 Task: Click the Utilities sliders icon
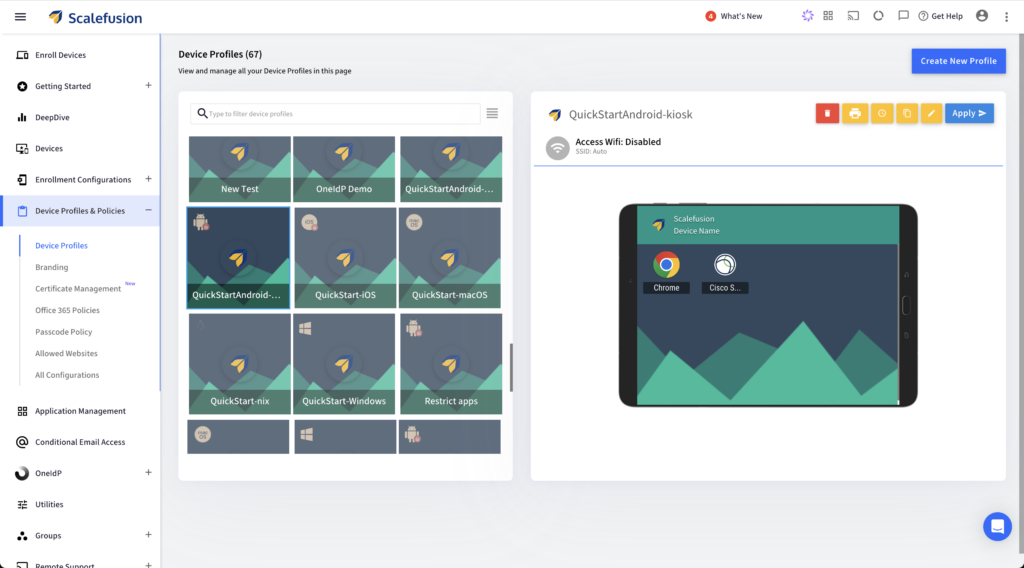coord(22,504)
